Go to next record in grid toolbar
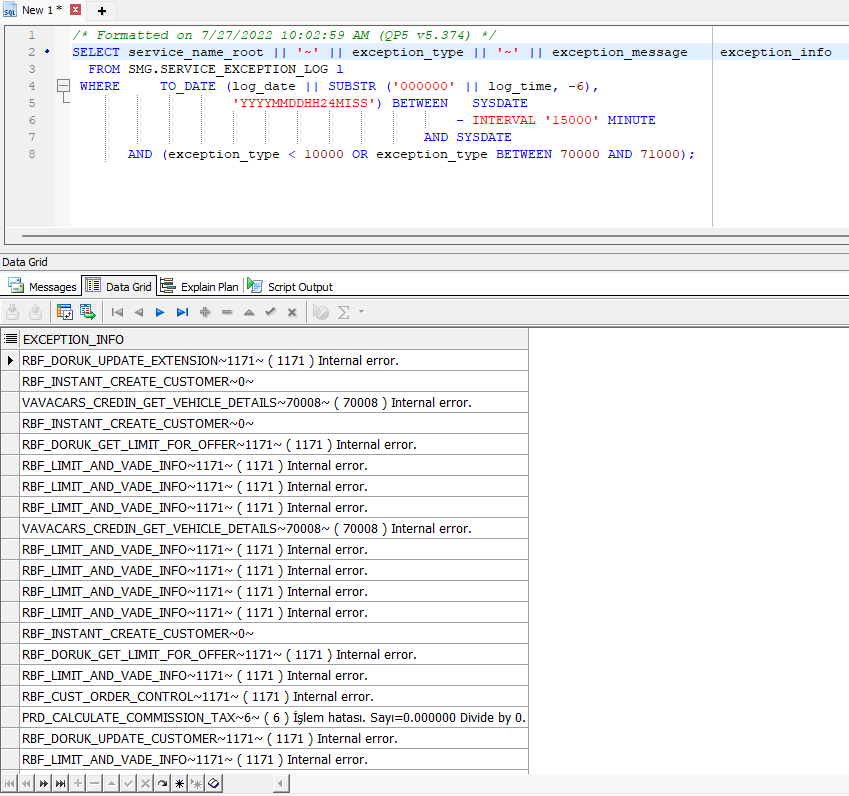The height and width of the screenshot is (796, 849). click(x=160, y=312)
